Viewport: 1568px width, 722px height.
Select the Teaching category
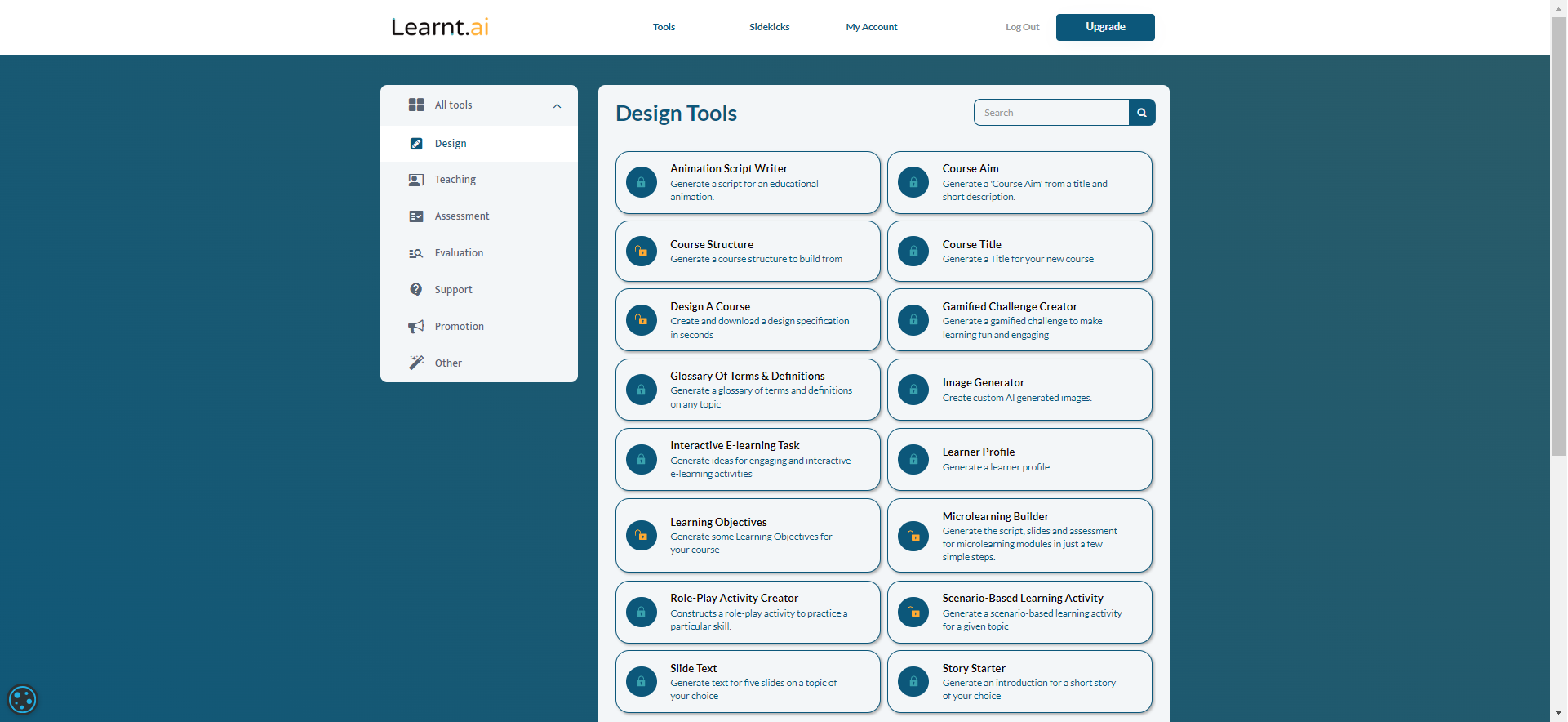pos(455,180)
